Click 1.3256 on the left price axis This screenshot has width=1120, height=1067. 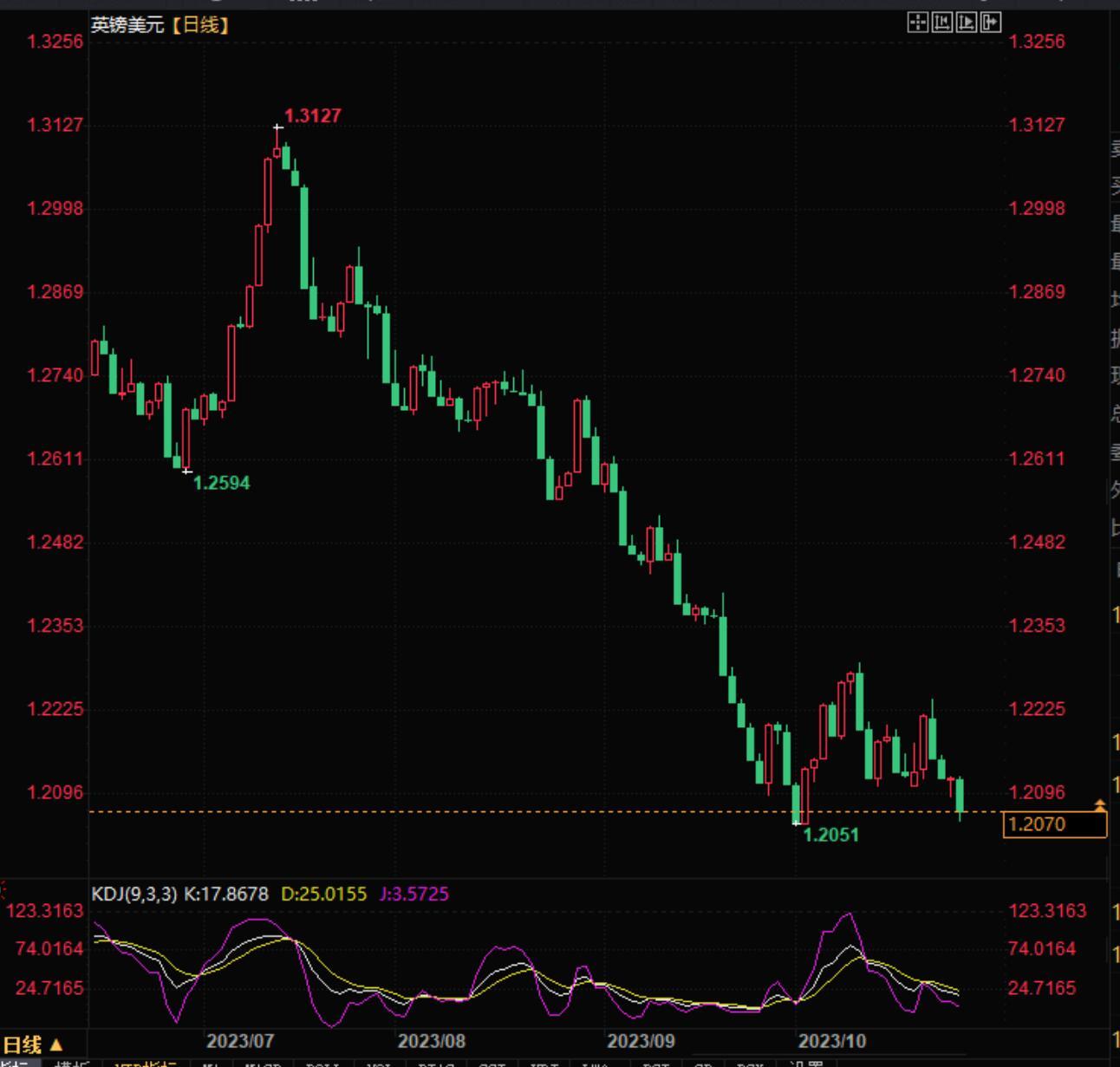(x=55, y=42)
